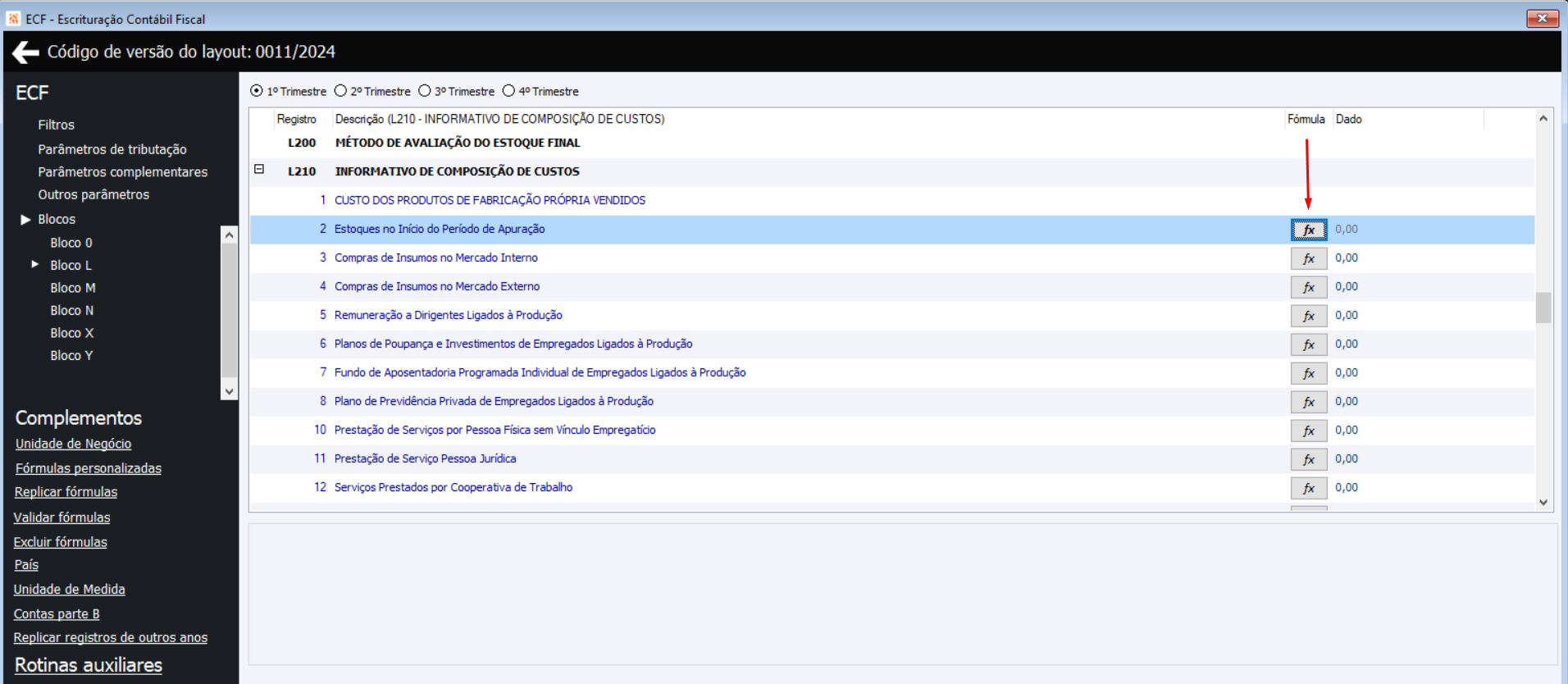1568x684 pixels.
Task: Select Bloco Y in the sidebar
Action: (x=71, y=355)
